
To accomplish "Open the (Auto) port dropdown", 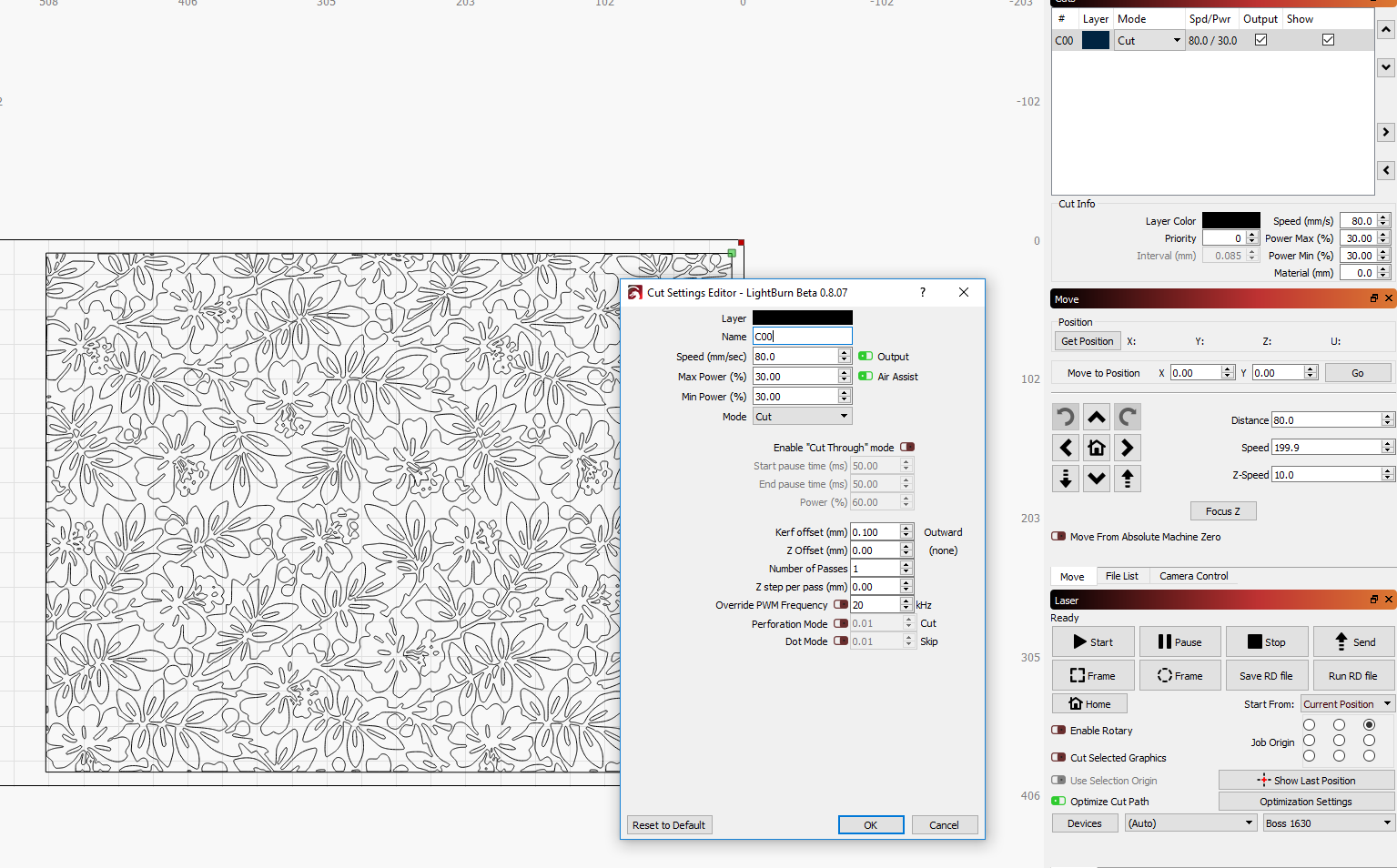I will (x=1190, y=823).
